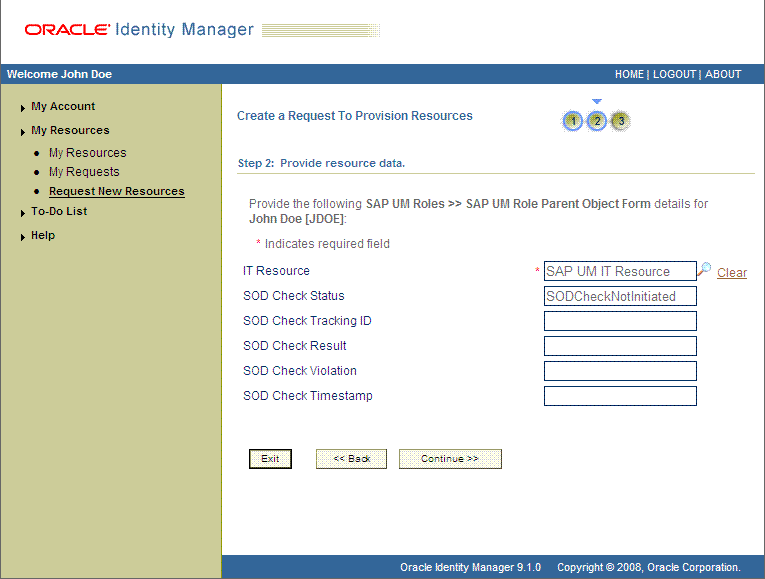Click LOGOUT in the top bar
Screen dimensions: 765x579
(x=674, y=74)
